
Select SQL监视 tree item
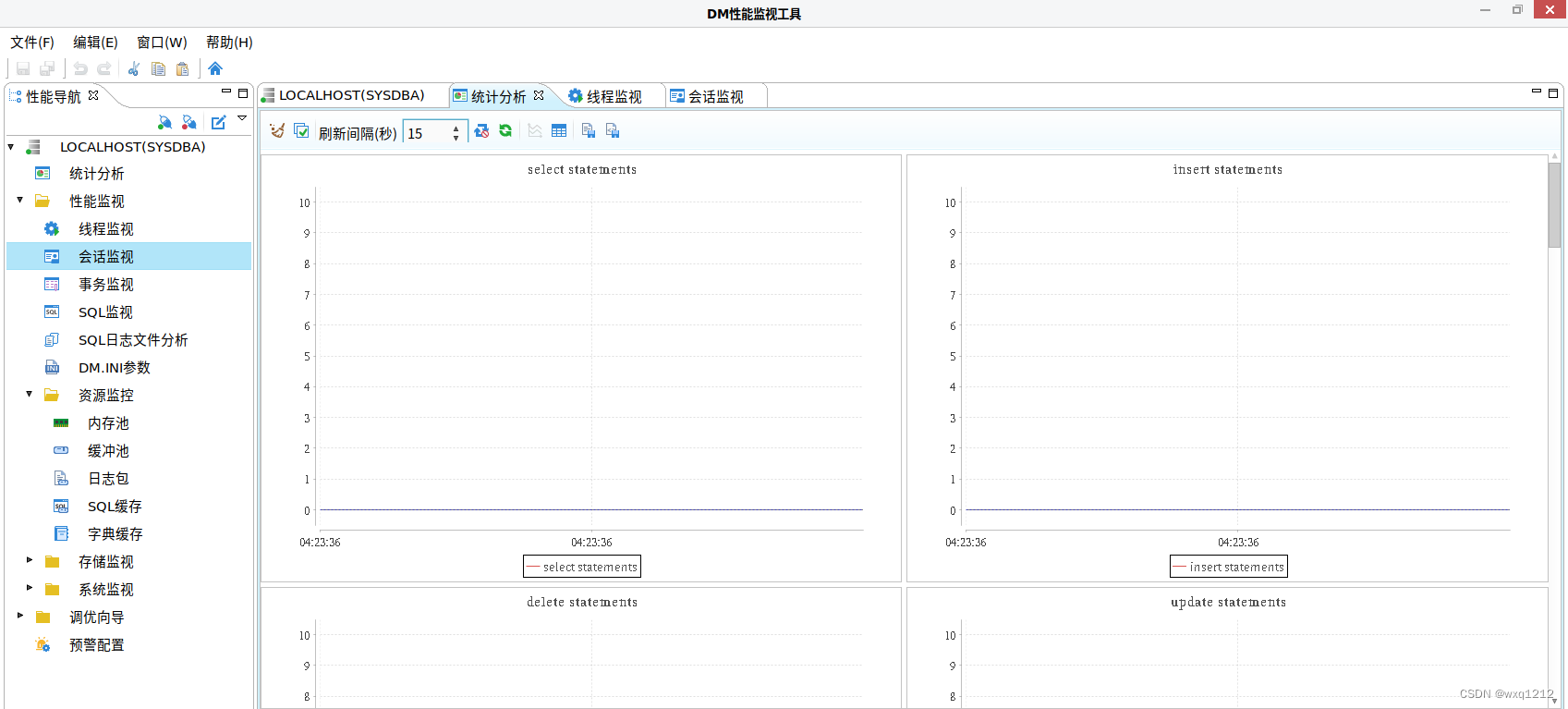[x=105, y=312]
